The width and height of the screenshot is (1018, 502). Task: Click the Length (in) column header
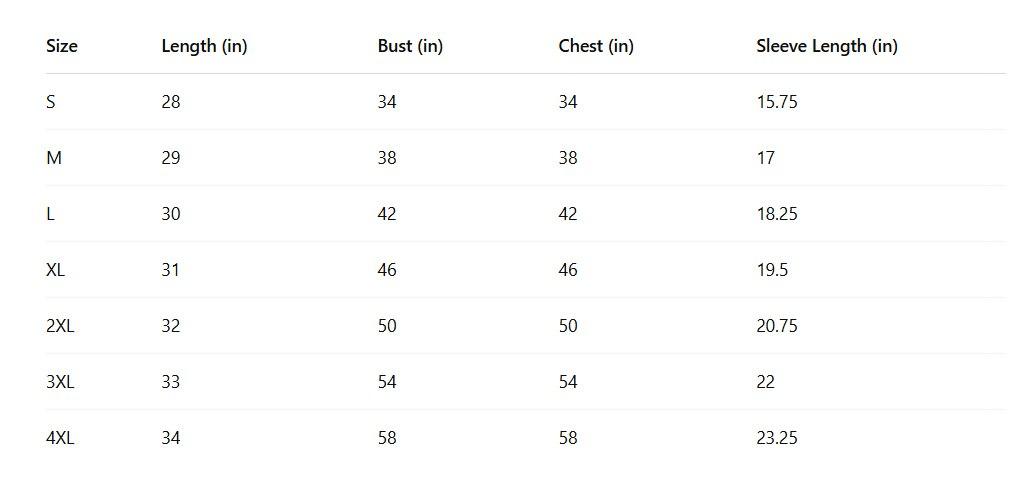(204, 46)
